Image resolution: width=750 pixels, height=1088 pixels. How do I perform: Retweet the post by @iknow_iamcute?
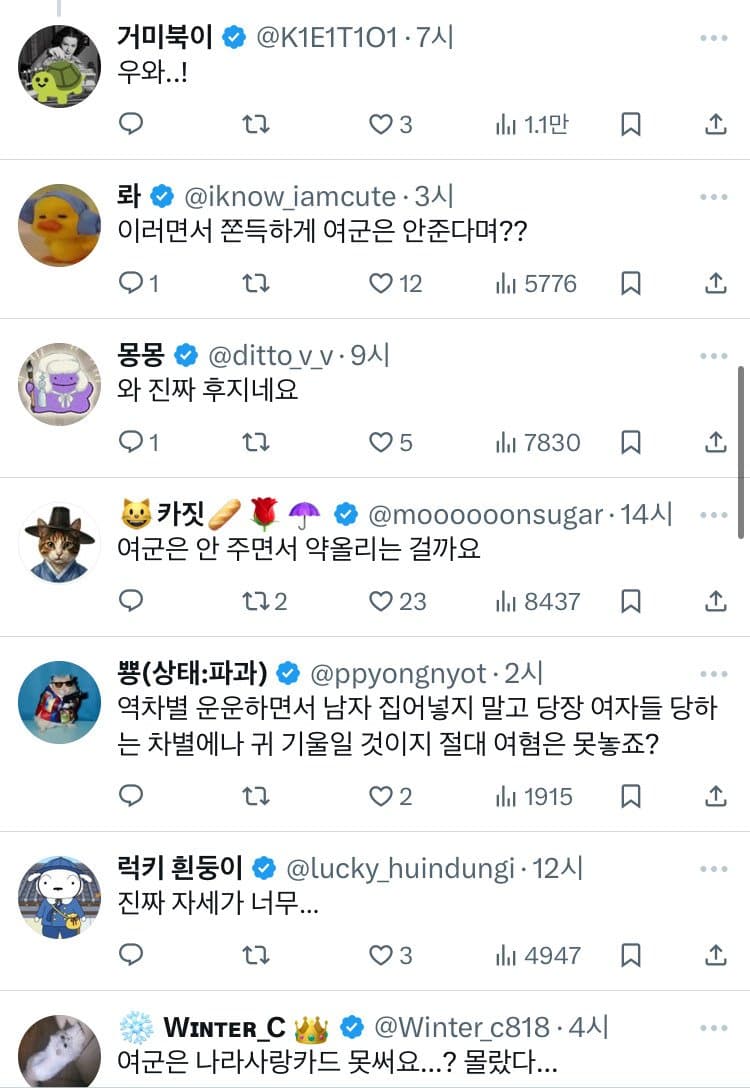point(257,284)
